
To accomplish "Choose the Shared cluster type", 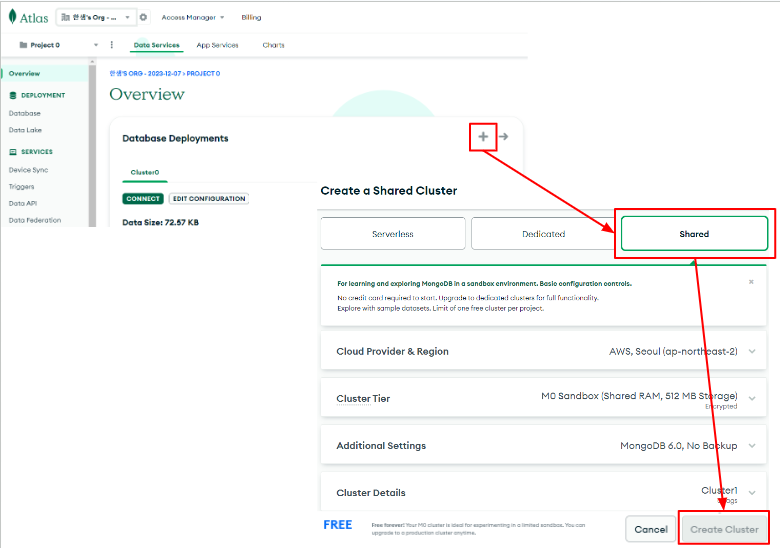I will pyautogui.click(x=694, y=234).
